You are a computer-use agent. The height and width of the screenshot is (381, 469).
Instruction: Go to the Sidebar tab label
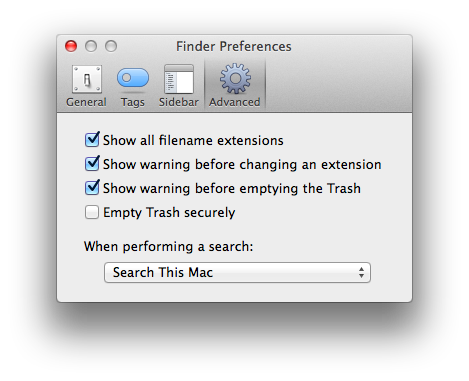(179, 102)
